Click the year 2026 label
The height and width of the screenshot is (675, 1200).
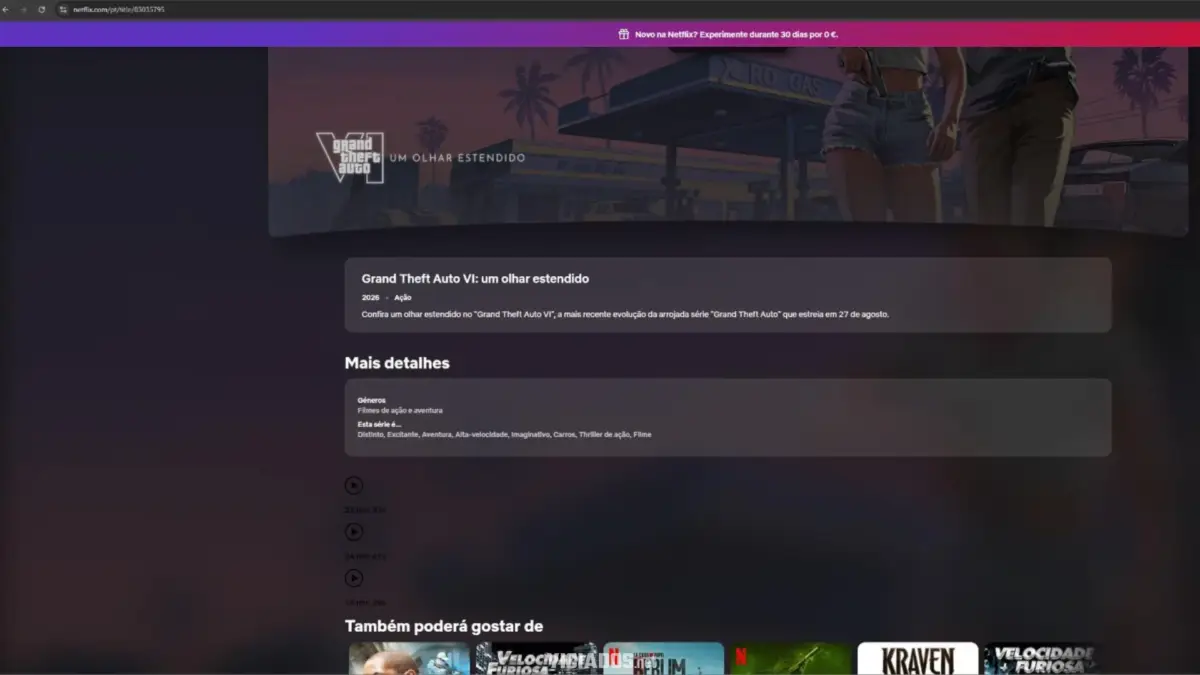(370, 298)
